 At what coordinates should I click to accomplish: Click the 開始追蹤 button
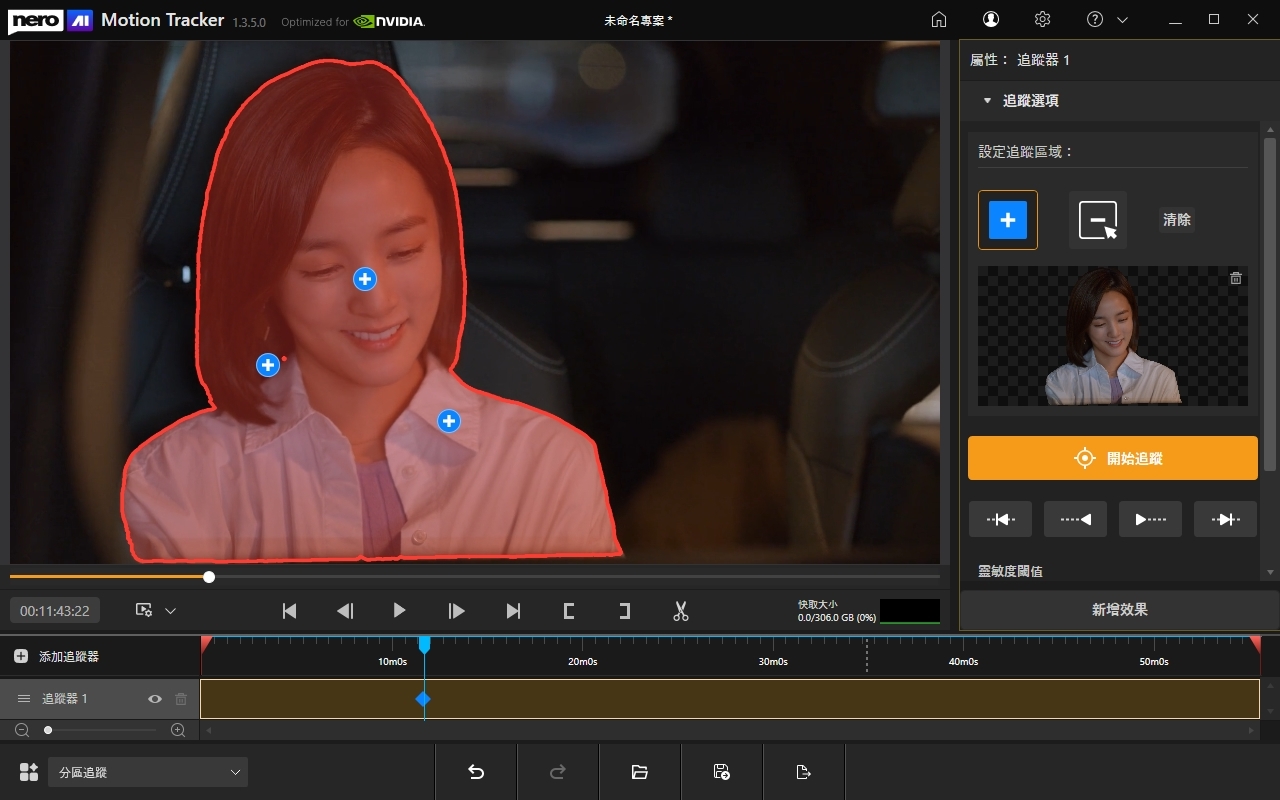[1113, 458]
